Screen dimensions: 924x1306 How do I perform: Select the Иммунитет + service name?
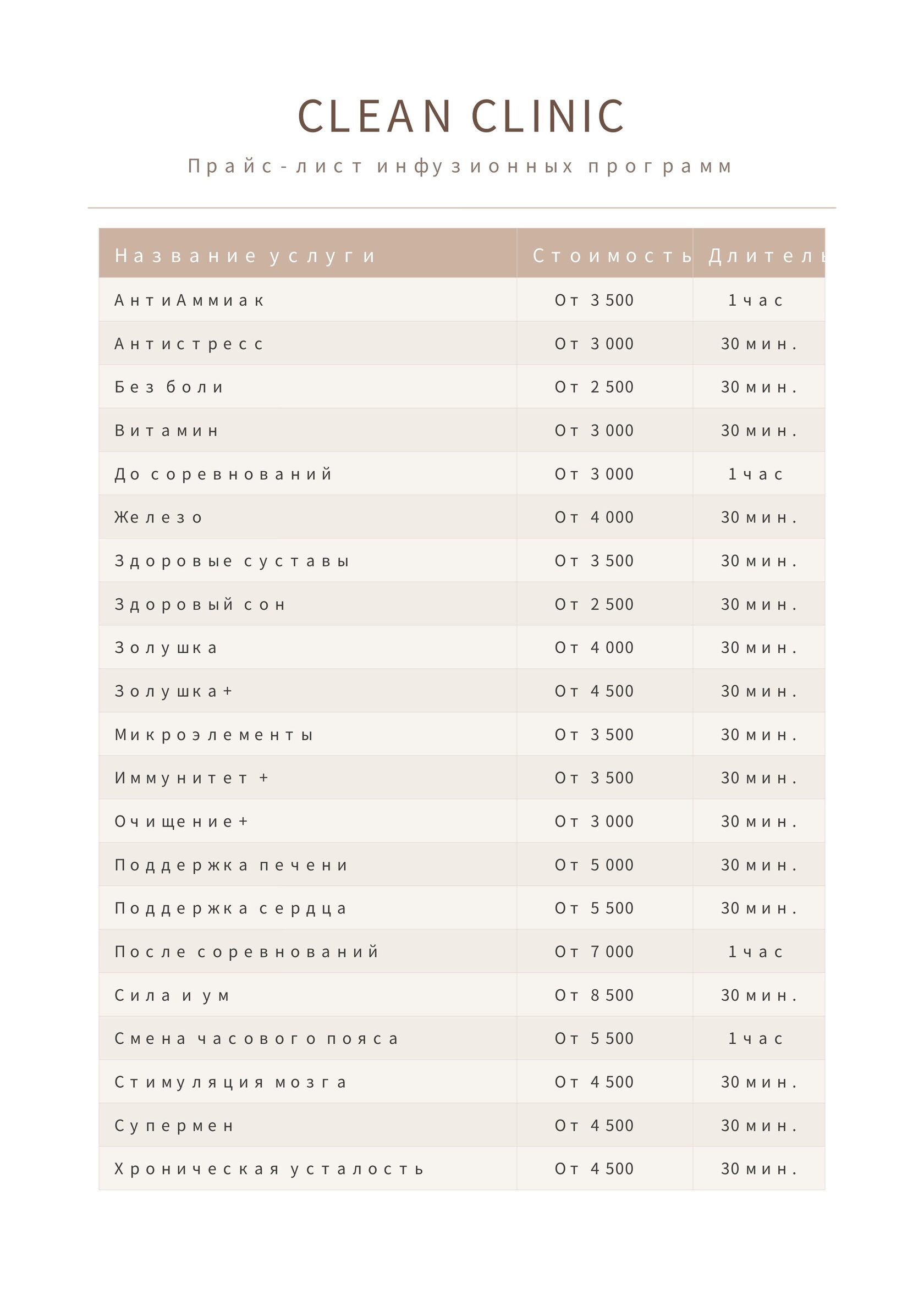coord(191,778)
